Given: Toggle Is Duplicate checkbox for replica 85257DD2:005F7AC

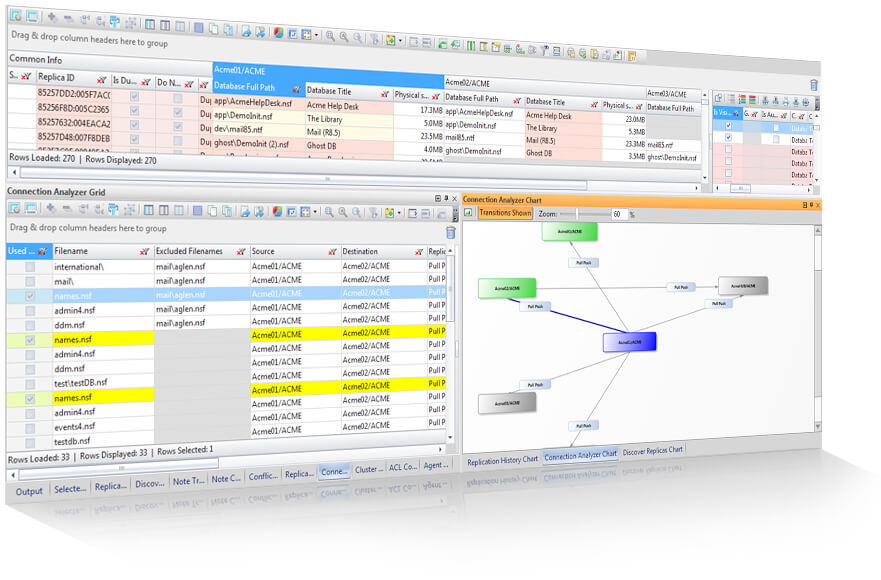Looking at the screenshot, I should coord(134,96).
